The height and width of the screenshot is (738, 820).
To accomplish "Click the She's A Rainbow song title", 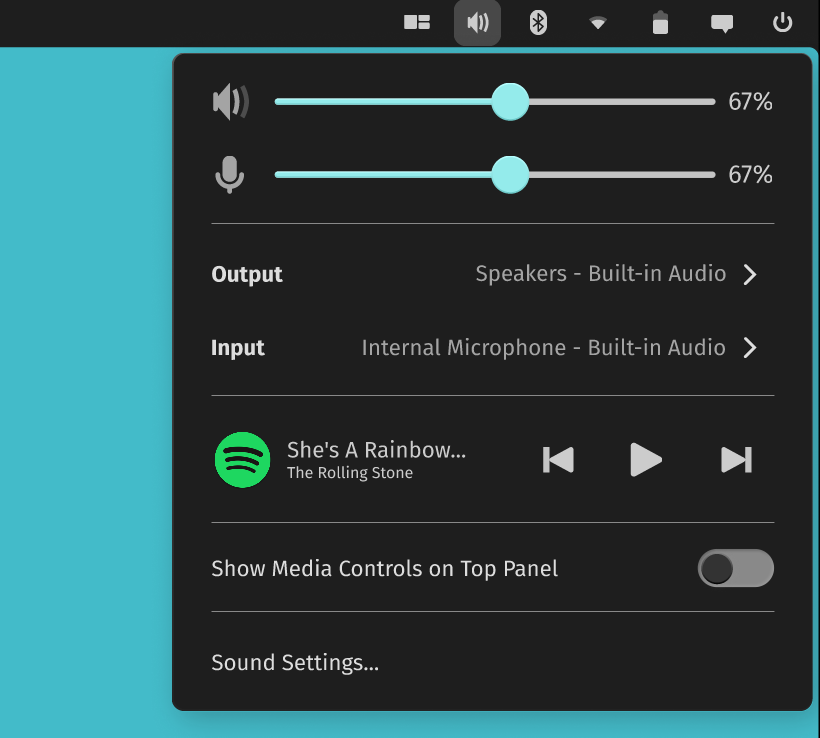I will (x=376, y=450).
